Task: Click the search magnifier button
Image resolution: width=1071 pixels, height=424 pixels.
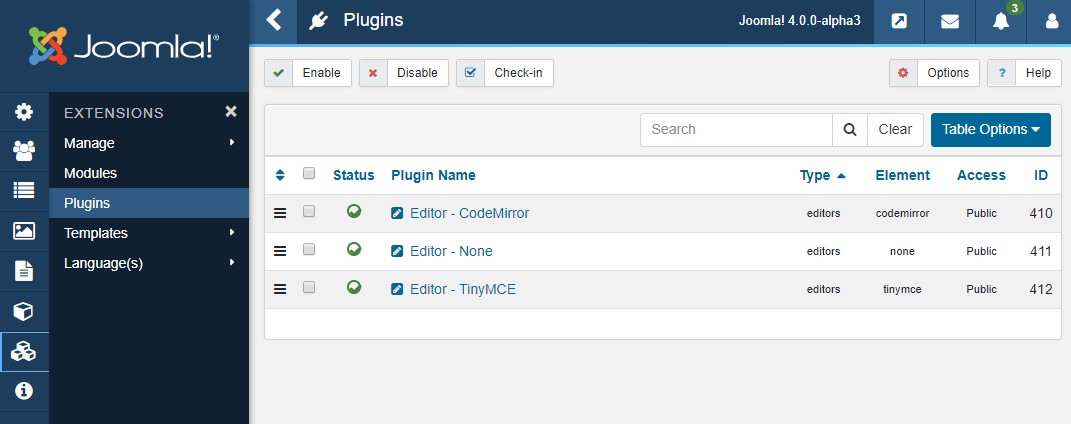Action: coord(850,130)
